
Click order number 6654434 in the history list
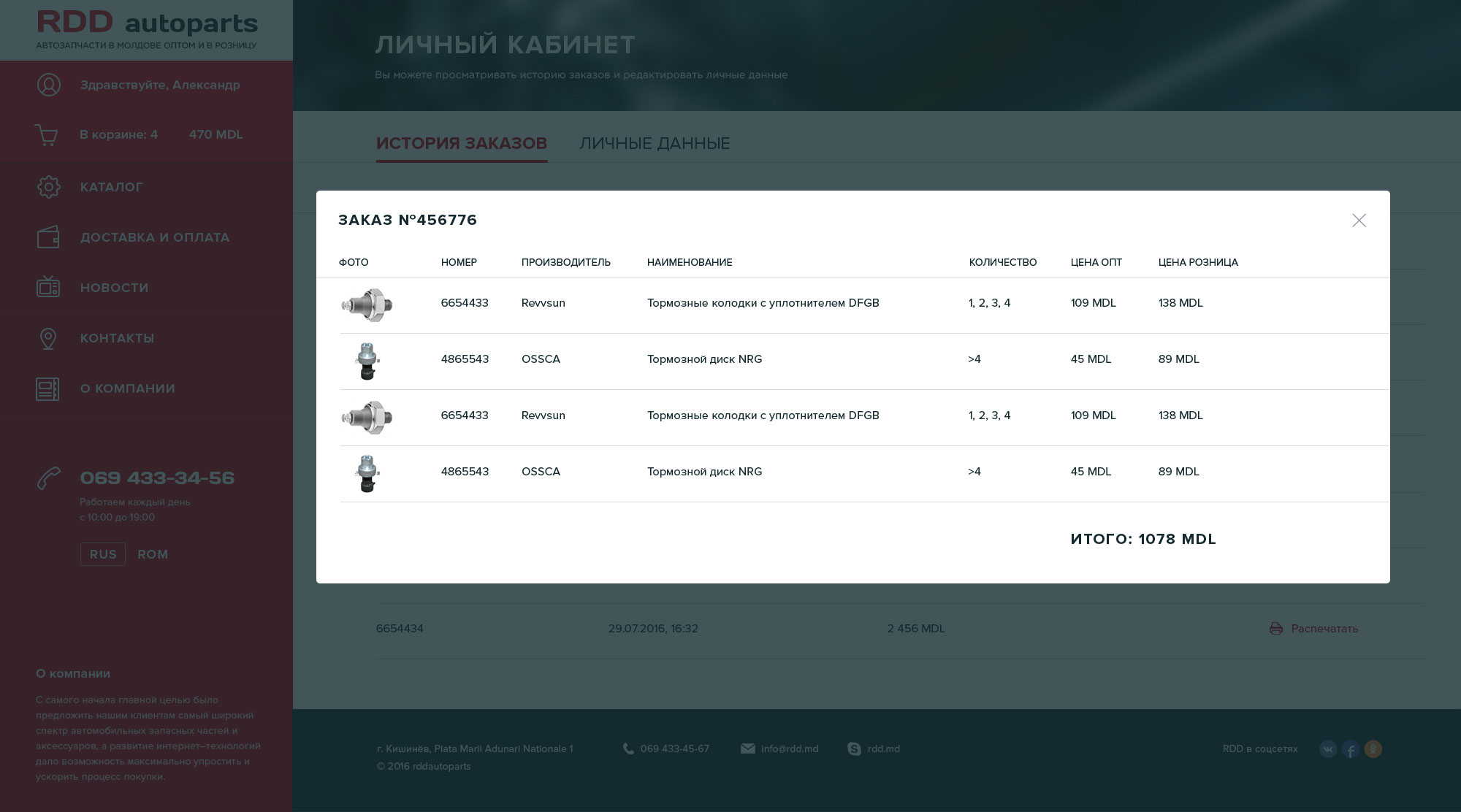pyautogui.click(x=400, y=629)
